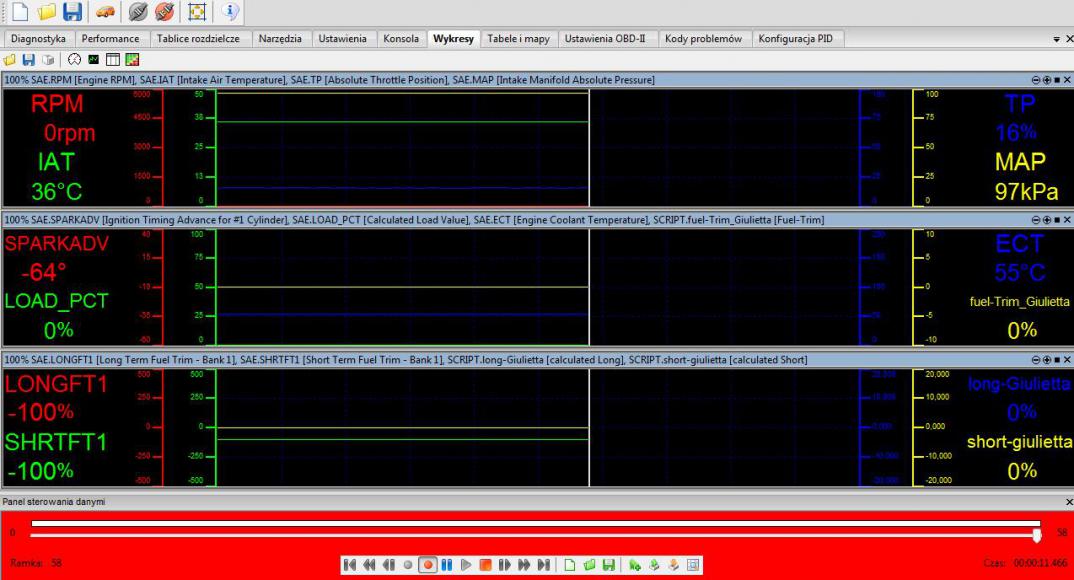Open the tab overflow dropdown arrow

(1057, 39)
